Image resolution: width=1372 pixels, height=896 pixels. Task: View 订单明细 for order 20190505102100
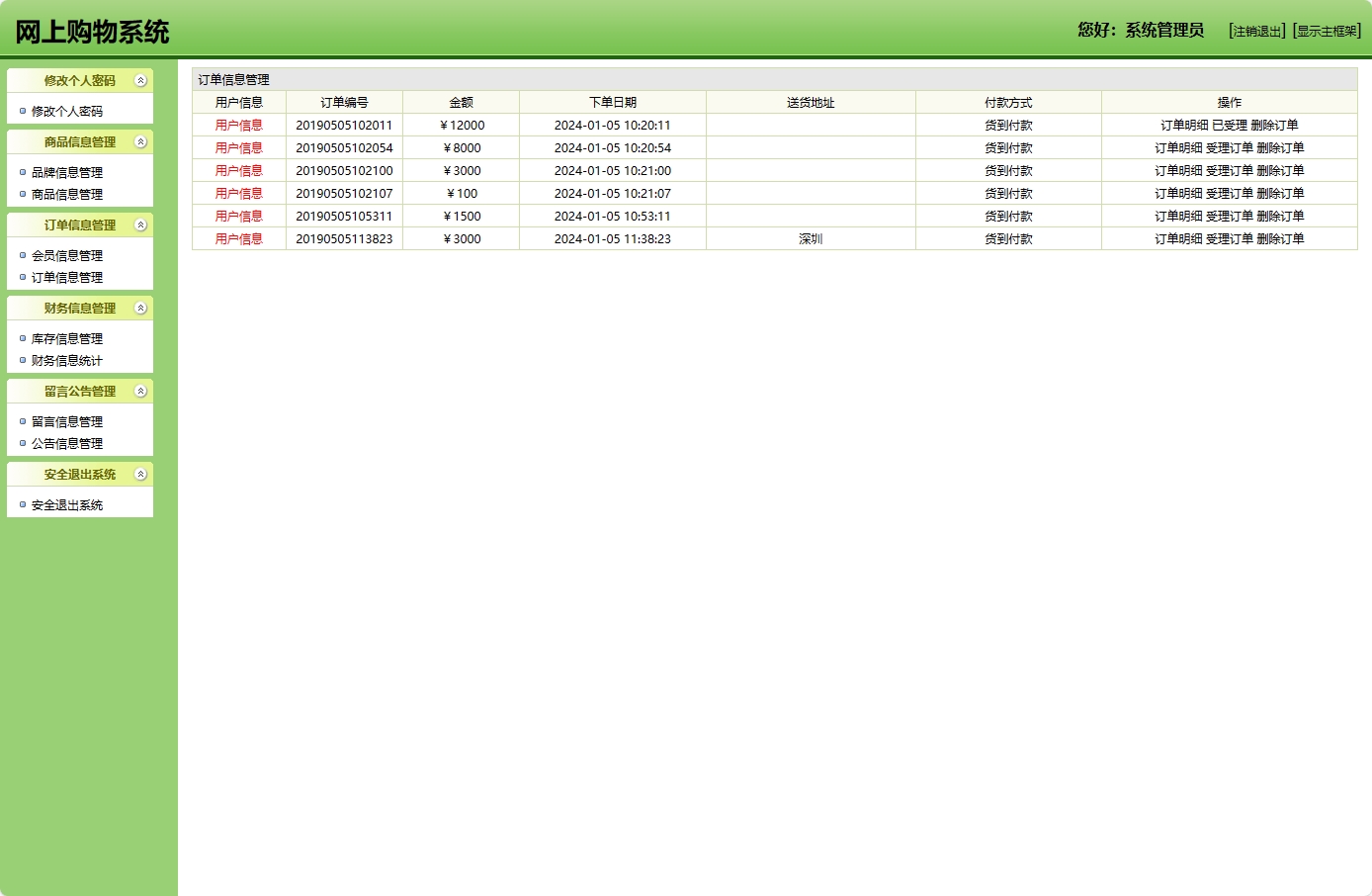pyautogui.click(x=1178, y=171)
